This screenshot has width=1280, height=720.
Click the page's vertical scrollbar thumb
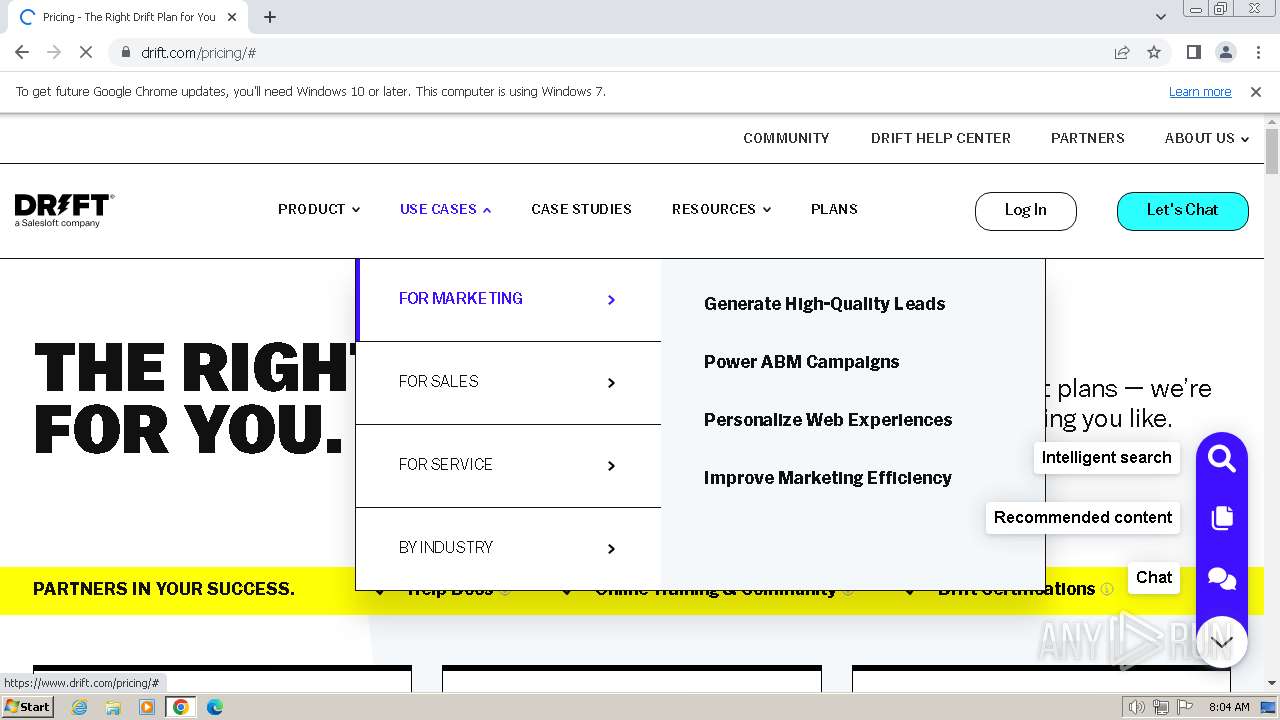point(1272,152)
